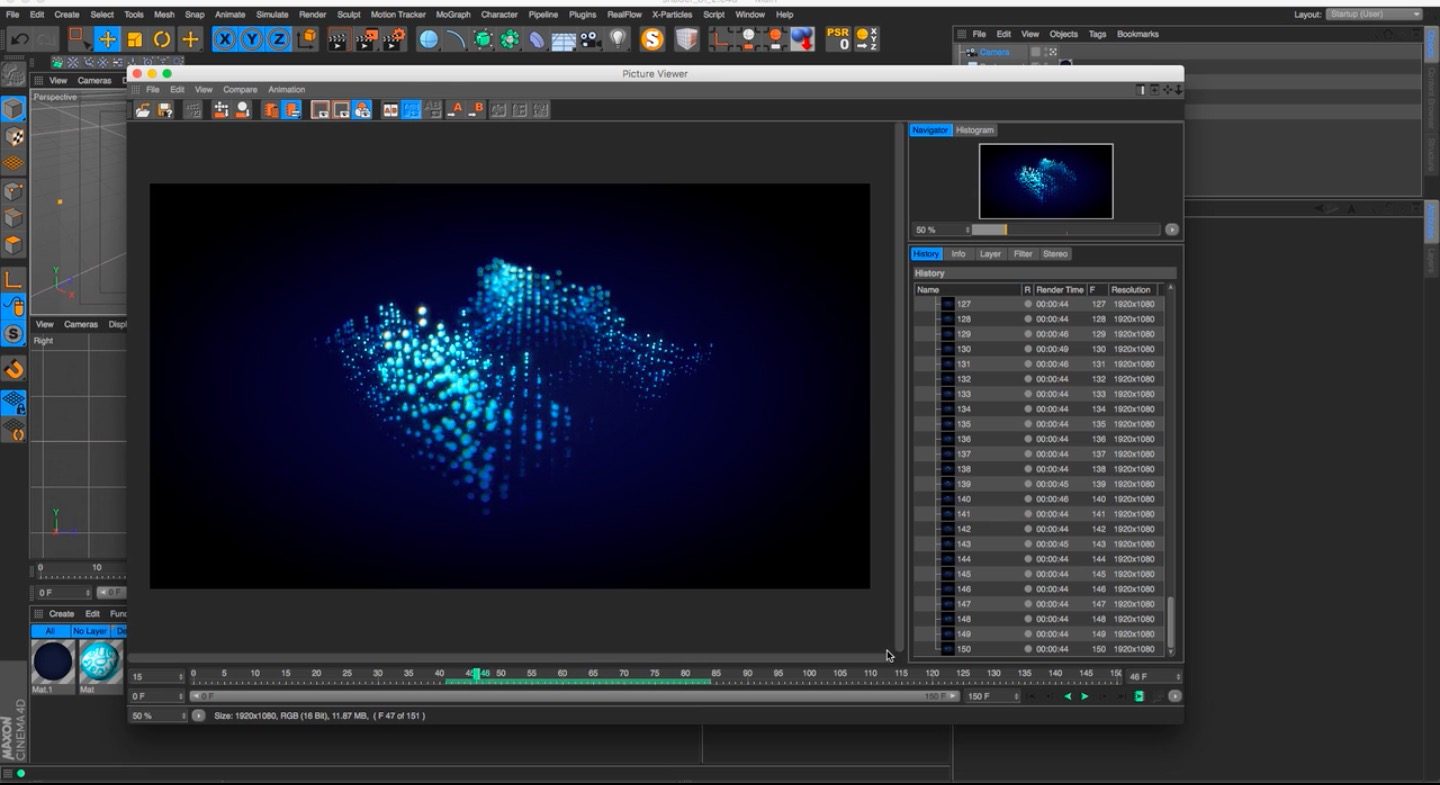Select history row 150
The width and height of the screenshot is (1440, 785).
[1040, 649]
